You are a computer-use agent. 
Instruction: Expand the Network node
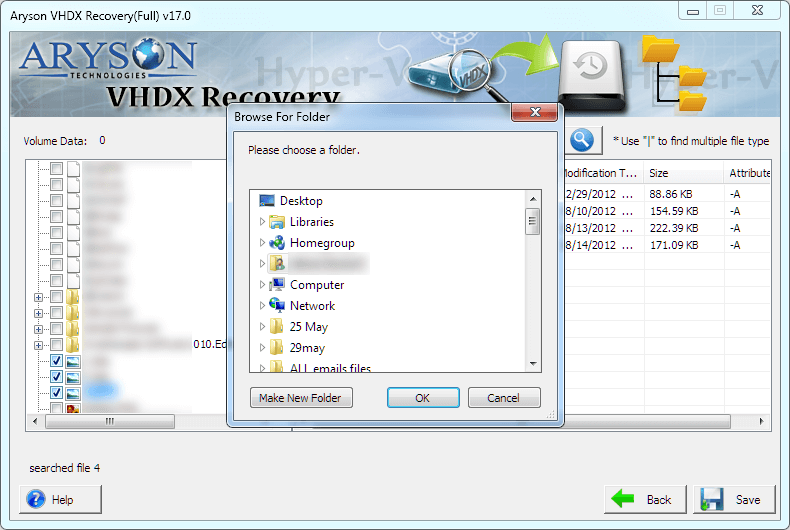(262, 306)
